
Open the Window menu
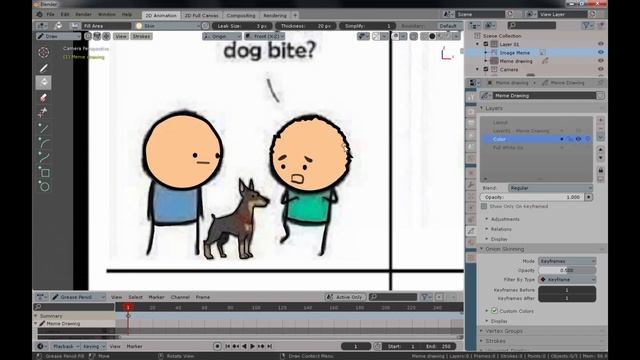(107, 15)
